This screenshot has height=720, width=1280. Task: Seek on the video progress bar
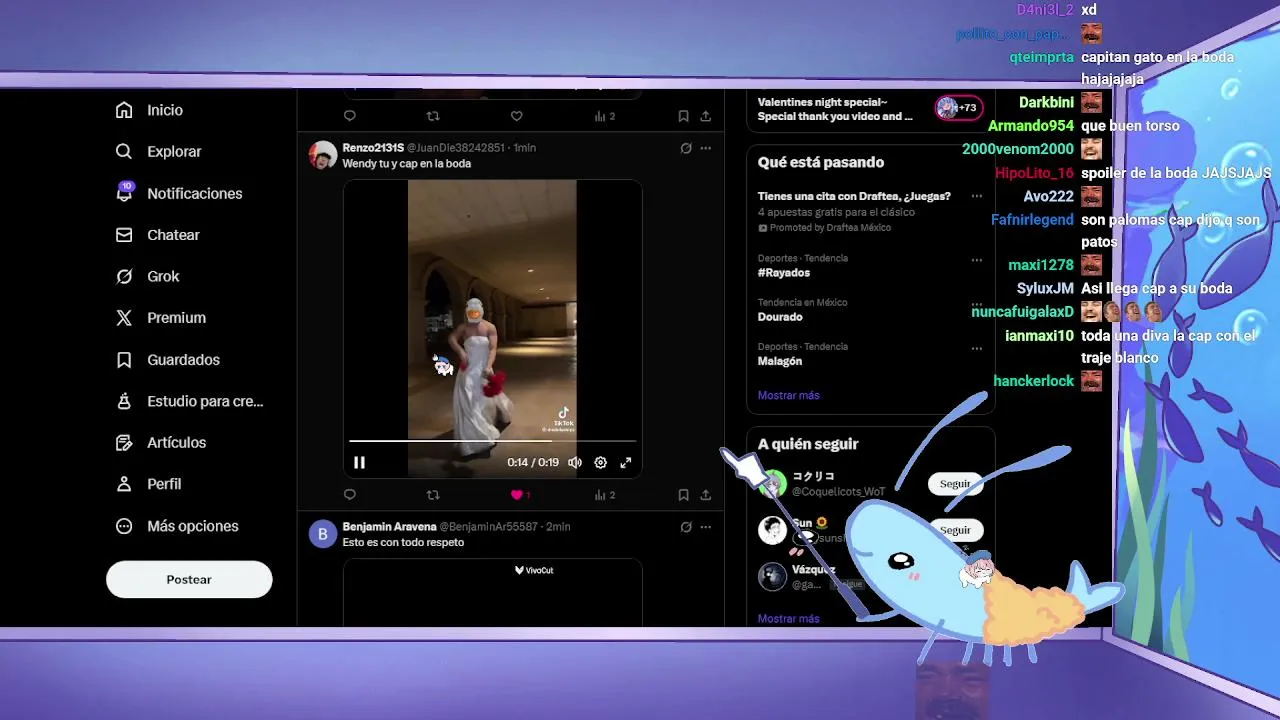(492, 440)
